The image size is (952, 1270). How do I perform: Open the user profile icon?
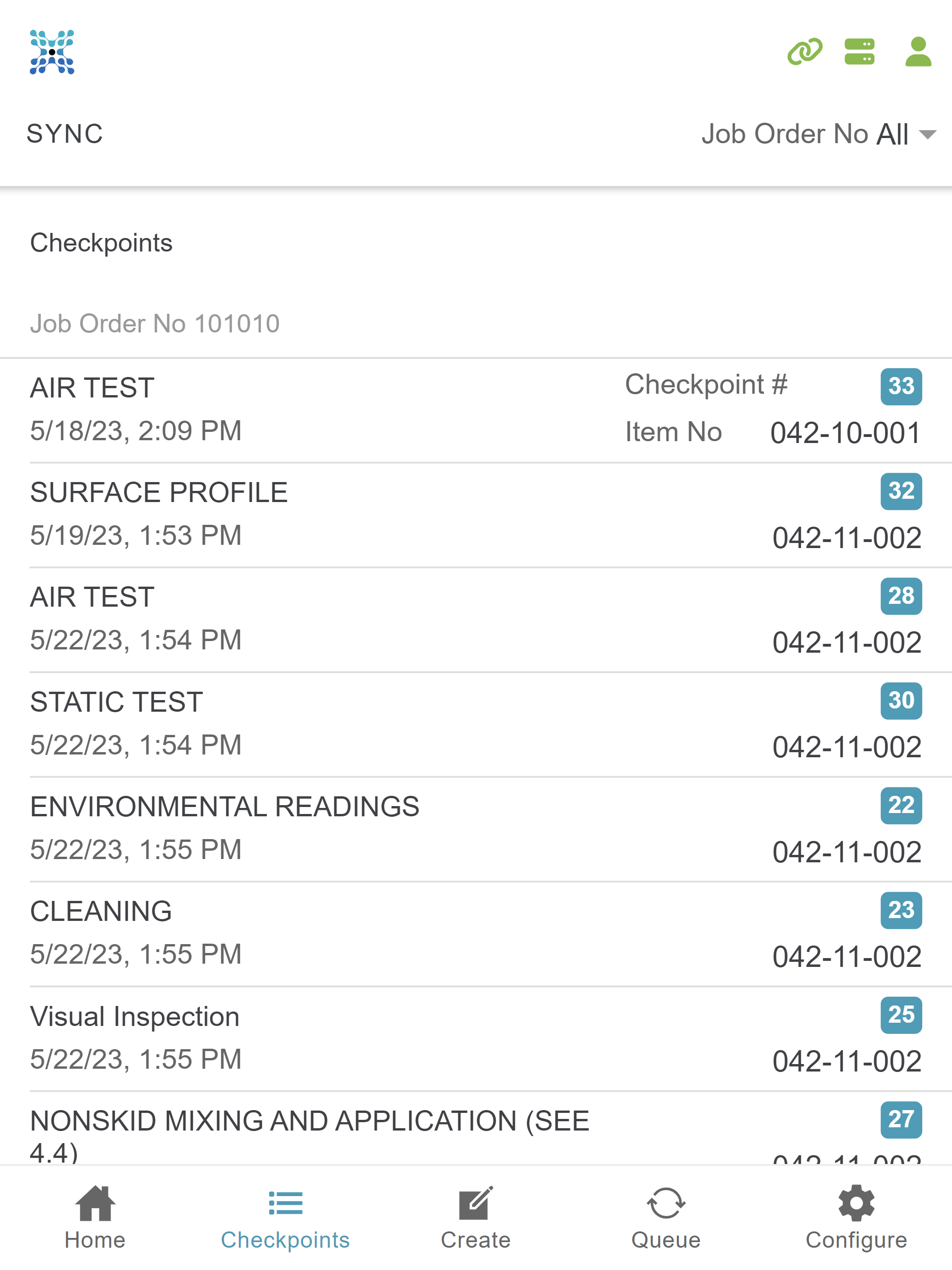[x=918, y=52]
